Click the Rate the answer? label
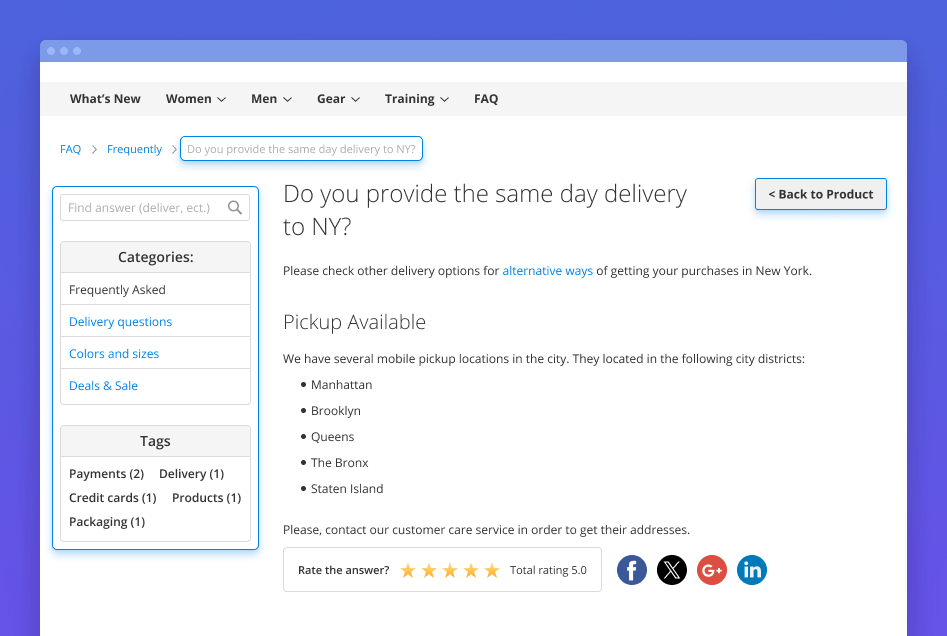 [344, 570]
